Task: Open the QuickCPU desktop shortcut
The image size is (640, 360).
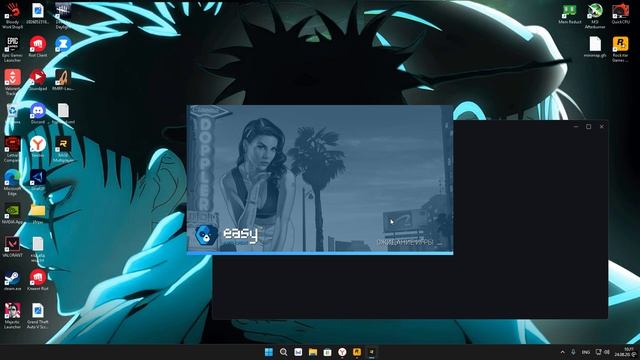Action: tap(620, 13)
